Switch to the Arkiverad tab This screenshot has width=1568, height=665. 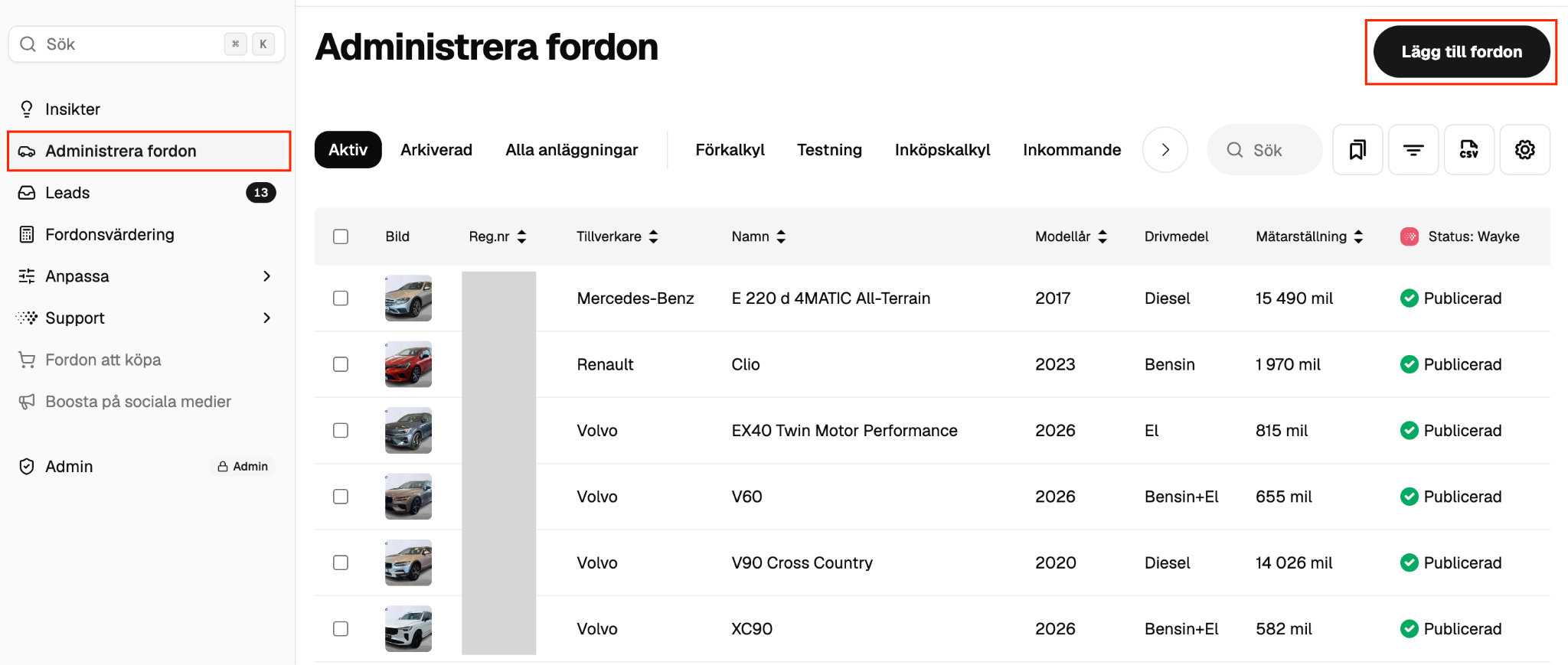[436, 150]
